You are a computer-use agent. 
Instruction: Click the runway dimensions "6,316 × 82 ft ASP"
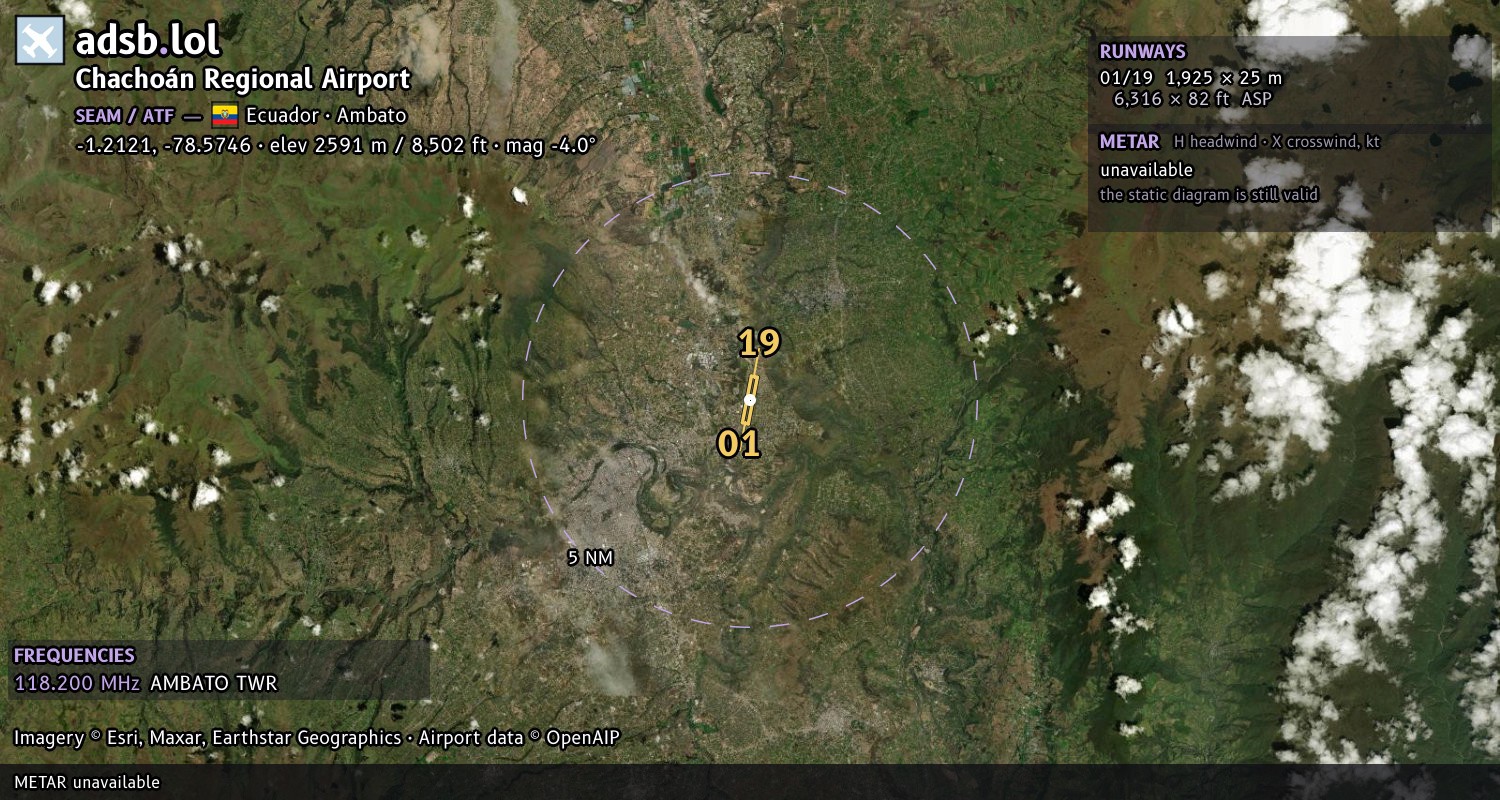(x=1193, y=98)
